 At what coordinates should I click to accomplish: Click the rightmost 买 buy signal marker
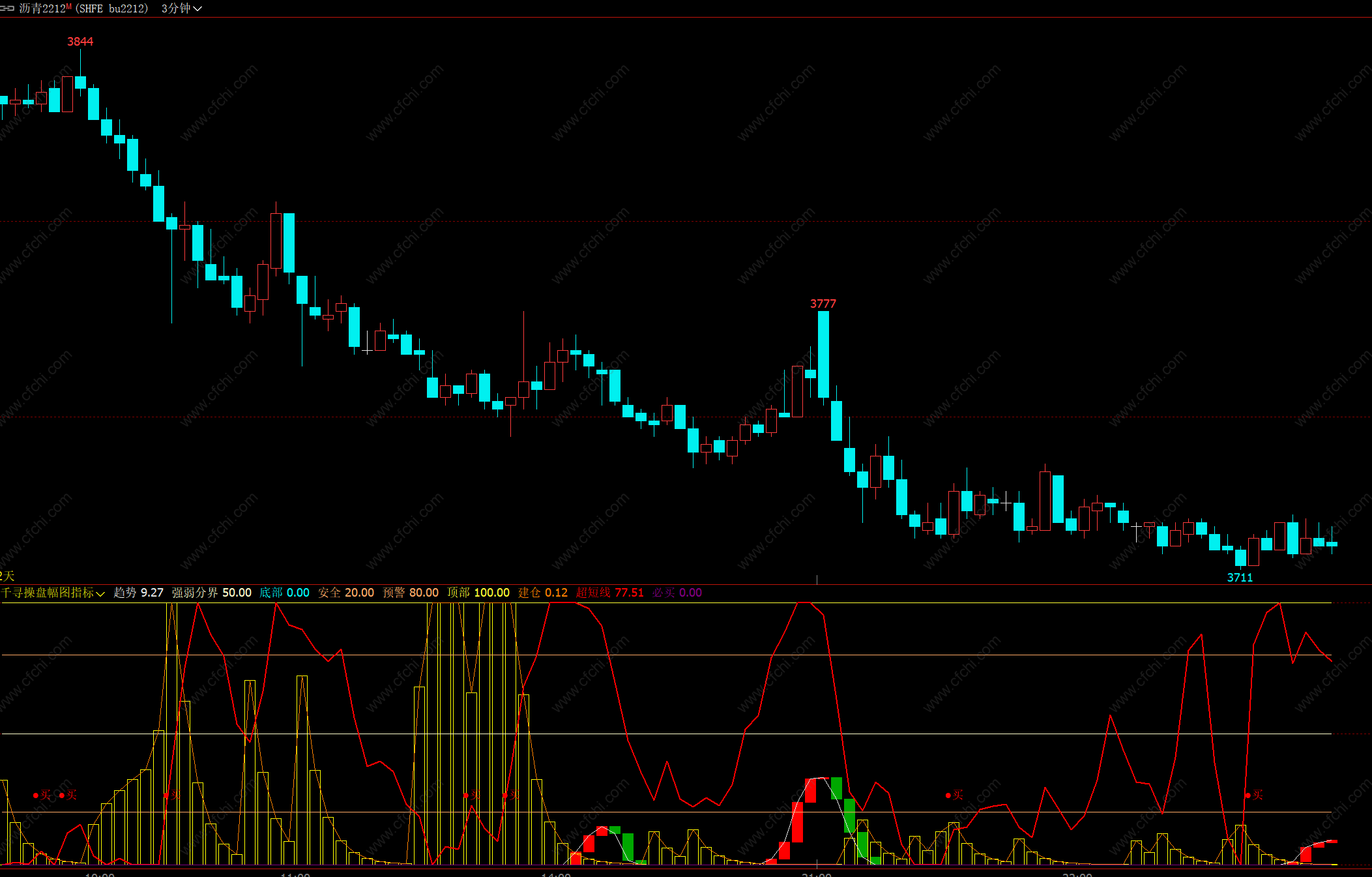point(1254,795)
